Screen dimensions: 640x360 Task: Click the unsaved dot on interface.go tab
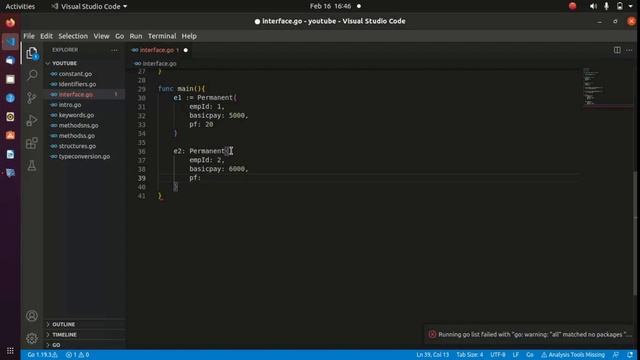click(x=186, y=50)
